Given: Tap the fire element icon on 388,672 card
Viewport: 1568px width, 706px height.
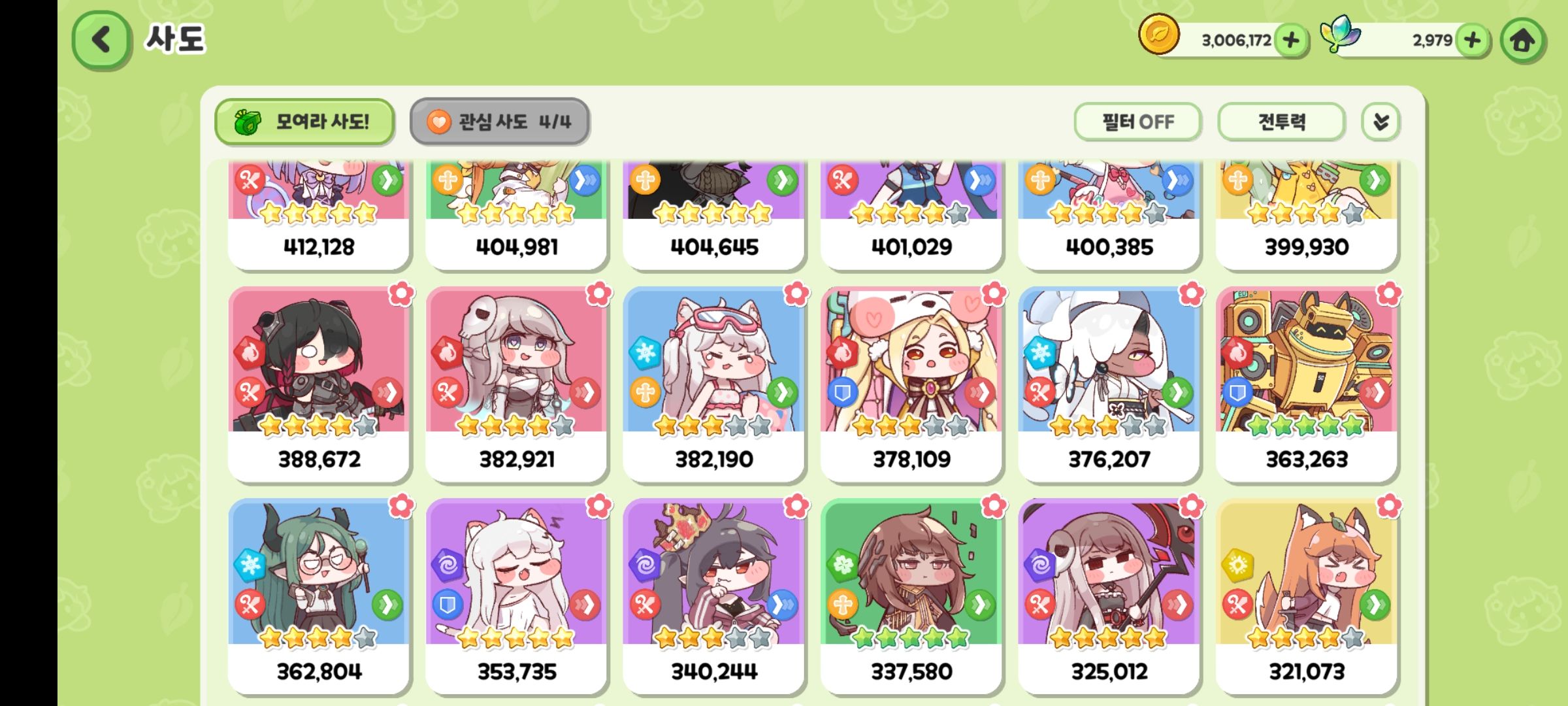Looking at the screenshot, I should pos(250,354).
